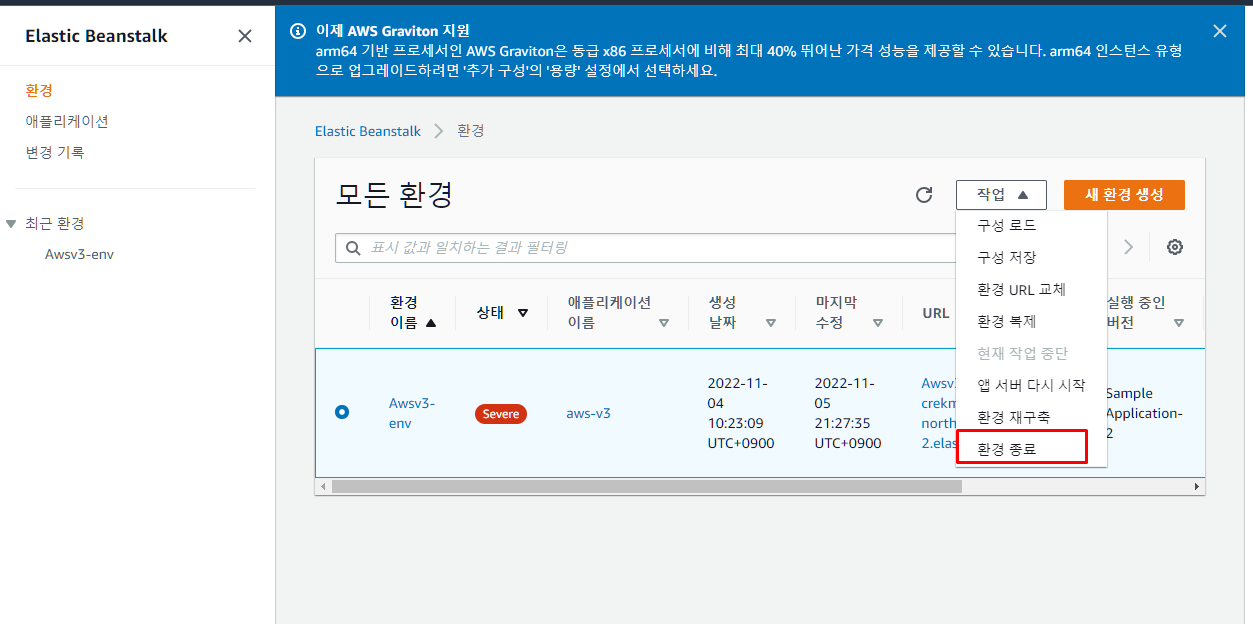Click the URL column header

[936, 313]
